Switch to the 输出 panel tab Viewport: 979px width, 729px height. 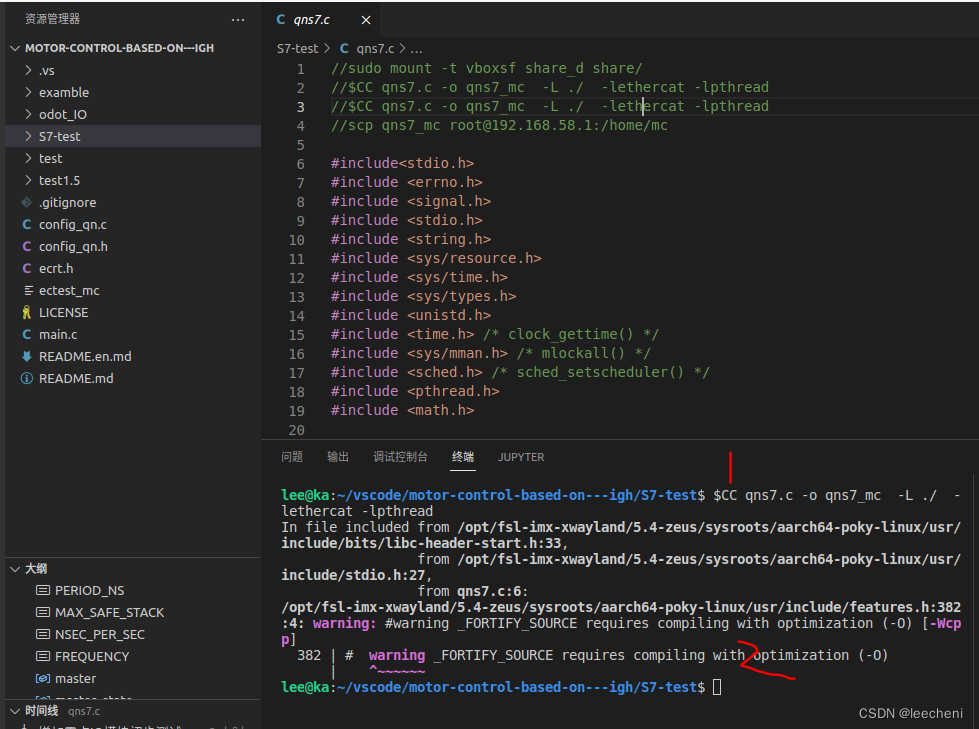(337, 456)
